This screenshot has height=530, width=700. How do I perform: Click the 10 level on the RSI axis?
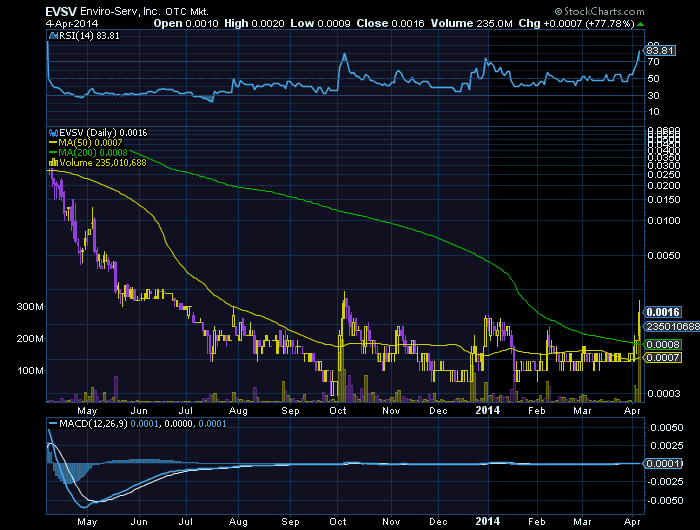coord(653,112)
